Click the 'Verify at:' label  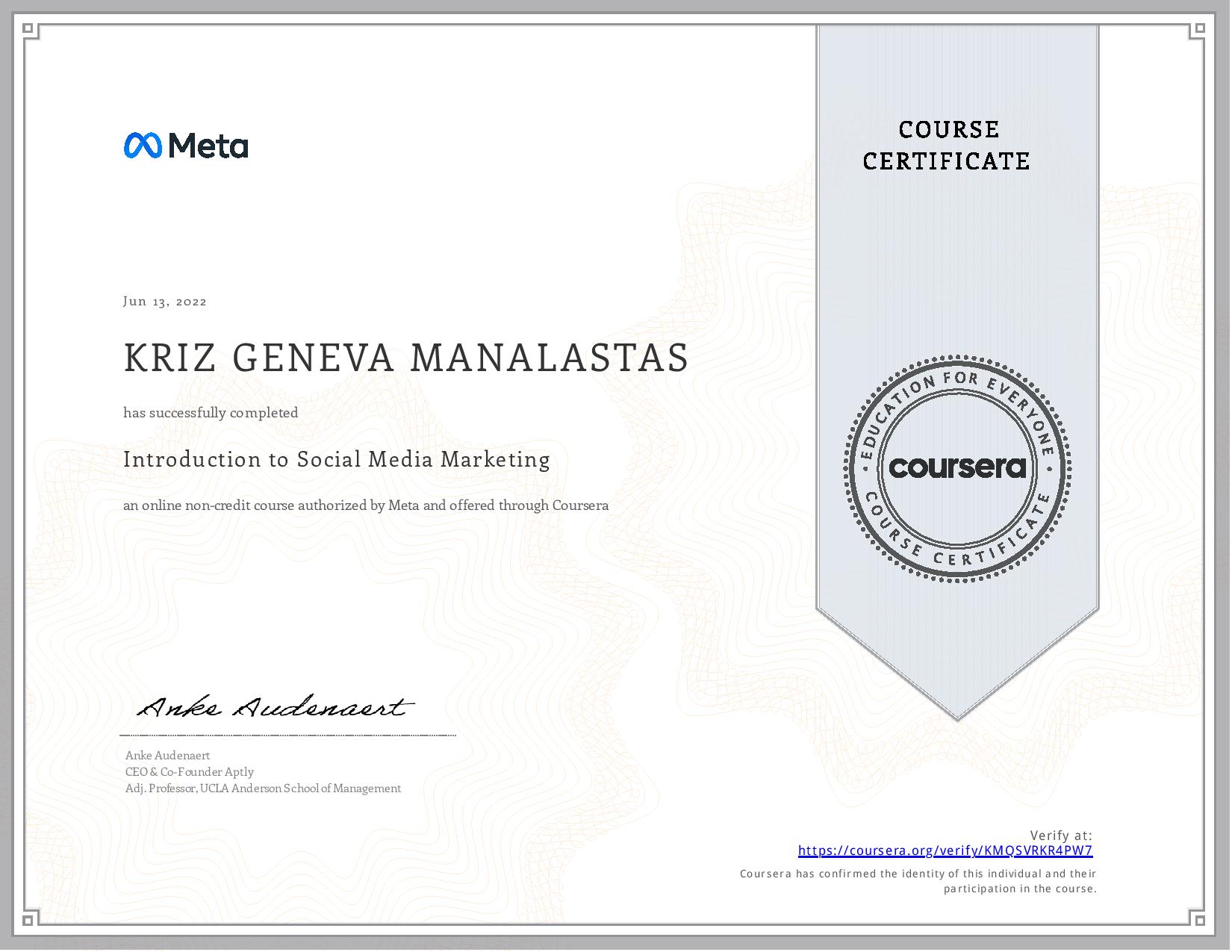(x=1061, y=836)
